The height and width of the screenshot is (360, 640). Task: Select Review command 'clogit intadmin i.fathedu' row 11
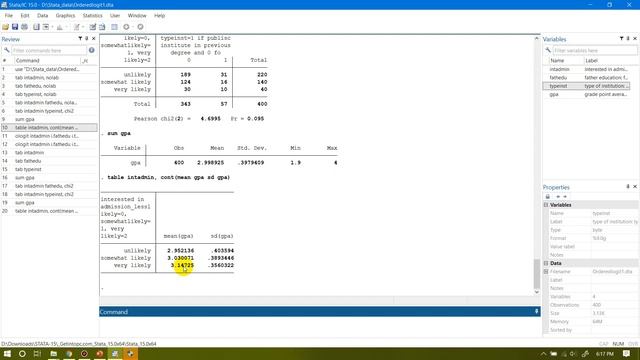[49, 136]
